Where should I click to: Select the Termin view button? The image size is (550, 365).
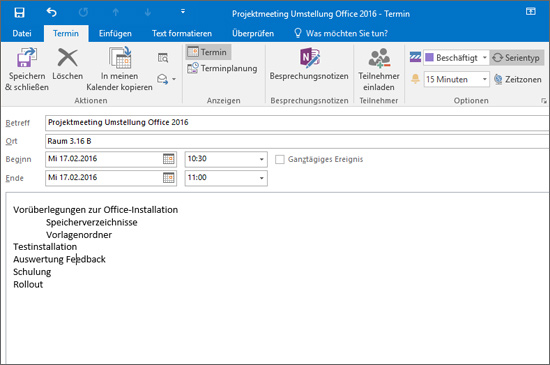pyautogui.click(x=208, y=52)
